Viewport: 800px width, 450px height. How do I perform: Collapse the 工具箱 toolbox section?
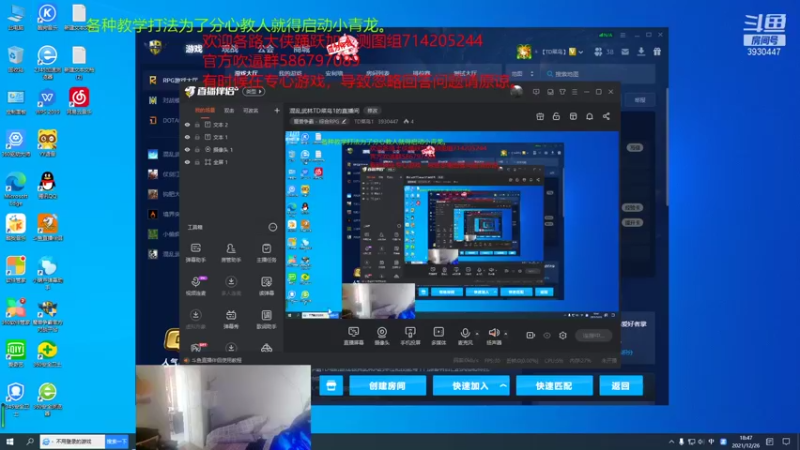(x=273, y=227)
